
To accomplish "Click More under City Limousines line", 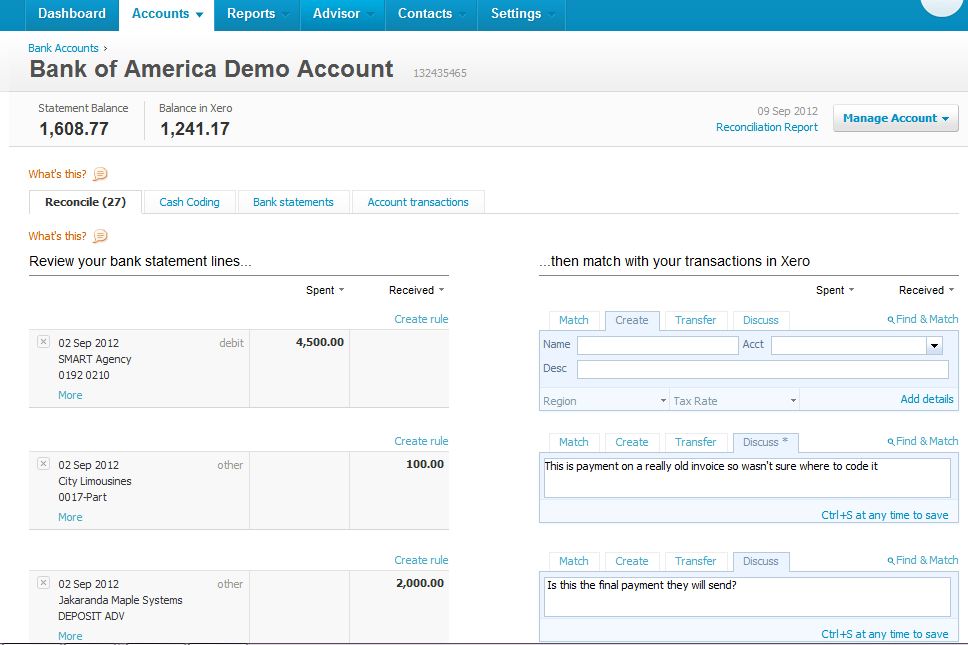I will pyautogui.click(x=70, y=517).
